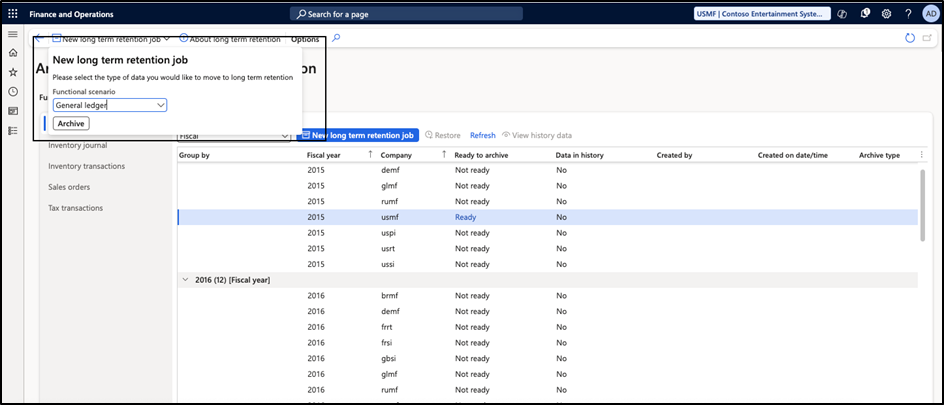Viewport: 944px width, 405px height.
Task: Click the Refresh link in grid toolbar
Action: point(483,135)
